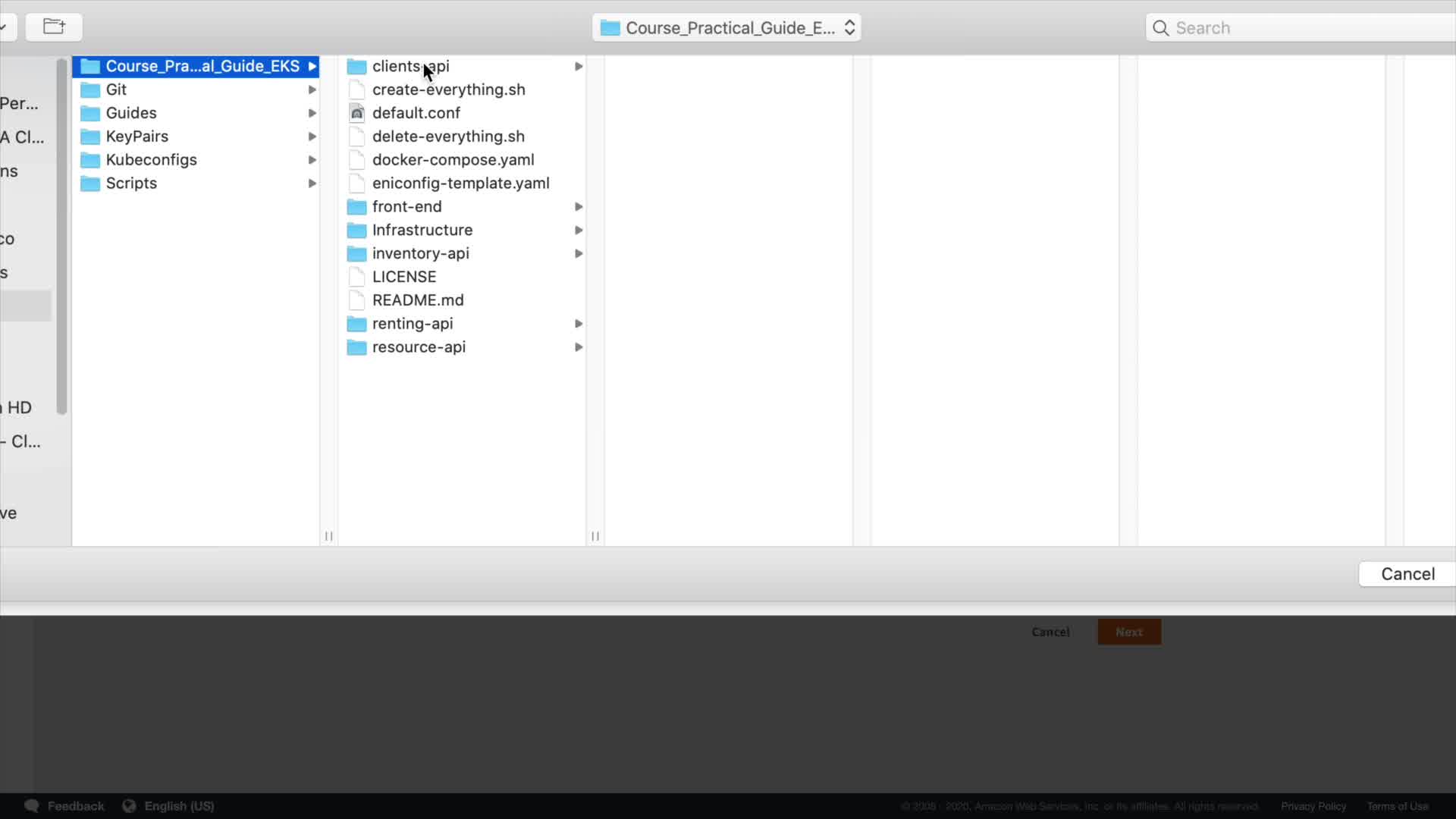Select the README.md file
This screenshot has height=819, width=1456.
point(418,300)
